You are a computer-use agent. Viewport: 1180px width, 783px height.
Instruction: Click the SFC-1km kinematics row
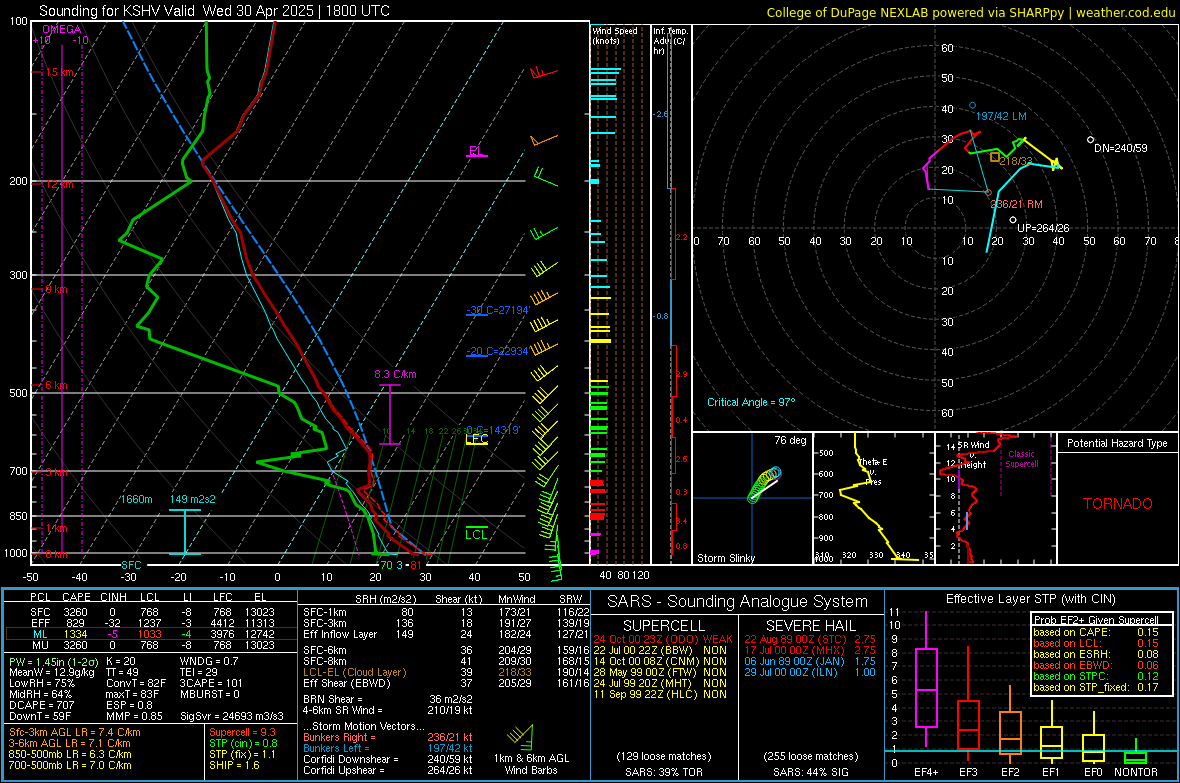446,612
